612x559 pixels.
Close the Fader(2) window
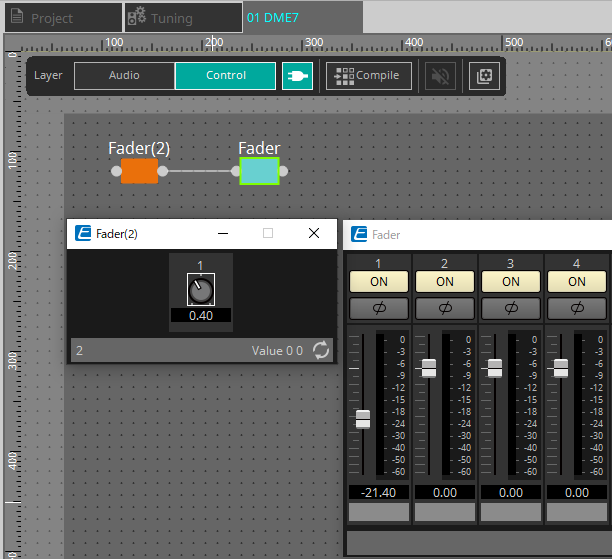(314, 233)
